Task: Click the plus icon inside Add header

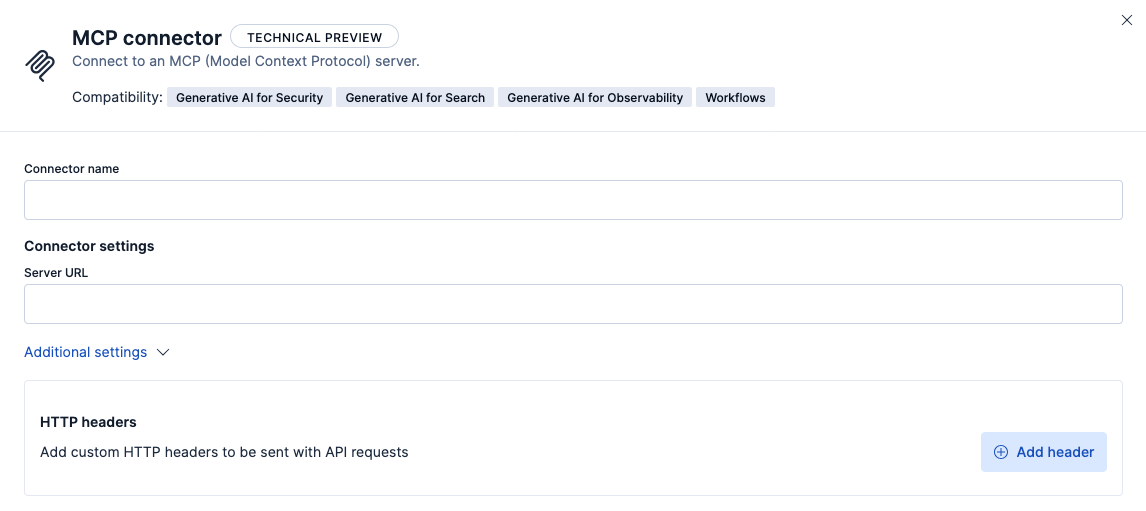Action: pyautogui.click(x=1000, y=452)
